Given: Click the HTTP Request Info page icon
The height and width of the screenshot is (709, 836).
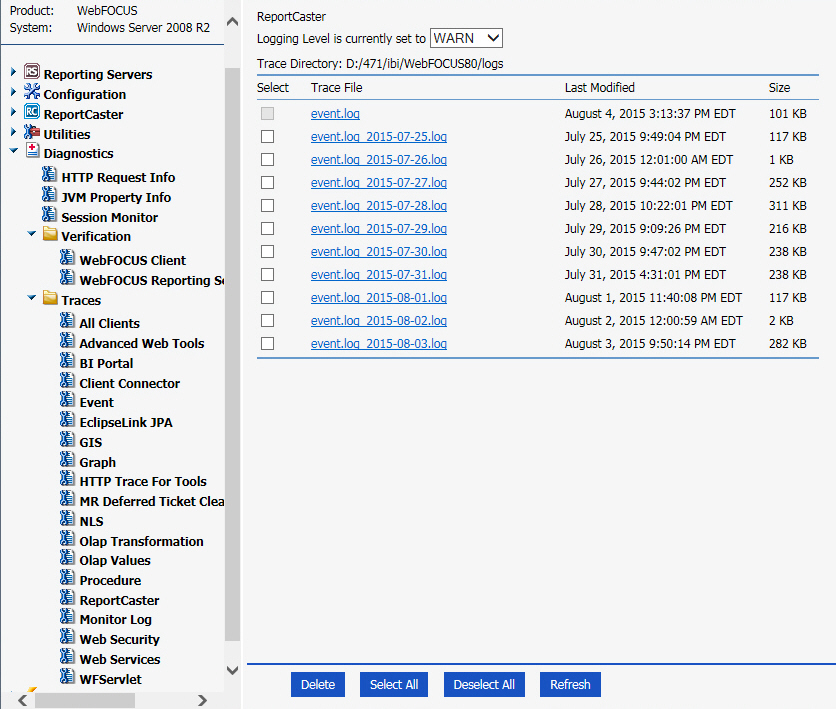Looking at the screenshot, I should [x=49, y=174].
